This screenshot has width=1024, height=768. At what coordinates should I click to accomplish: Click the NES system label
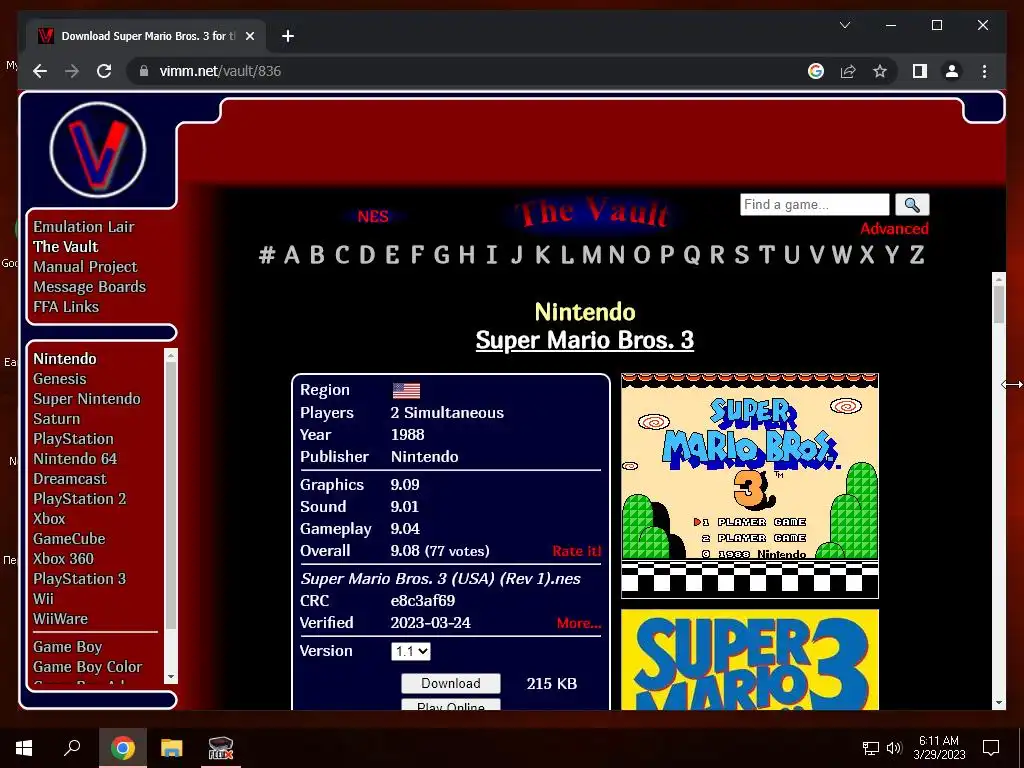click(373, 217)
